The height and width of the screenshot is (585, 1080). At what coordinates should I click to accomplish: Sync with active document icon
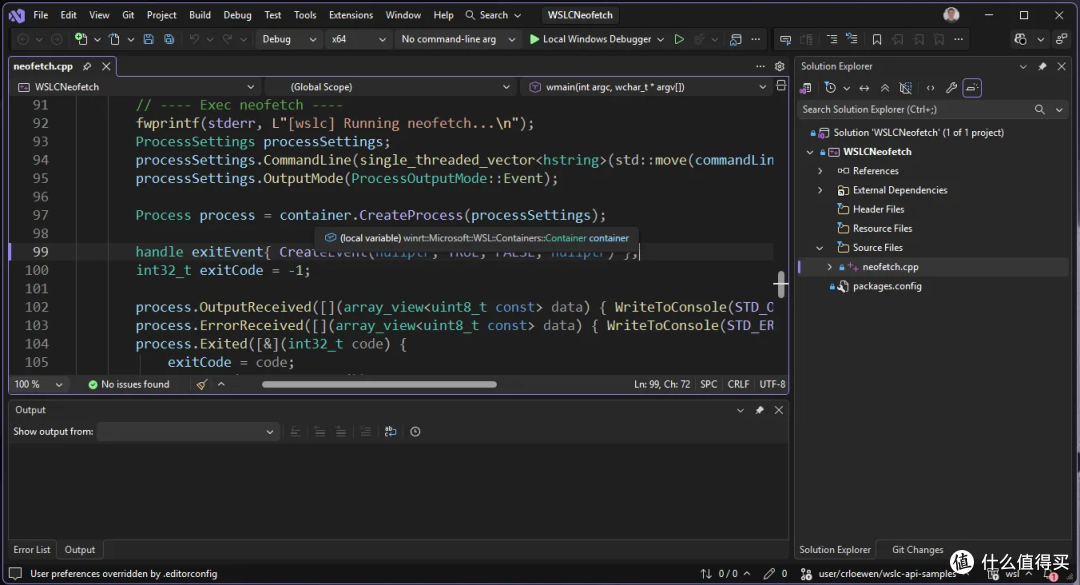pyautogui.click(x=864, y=88)
